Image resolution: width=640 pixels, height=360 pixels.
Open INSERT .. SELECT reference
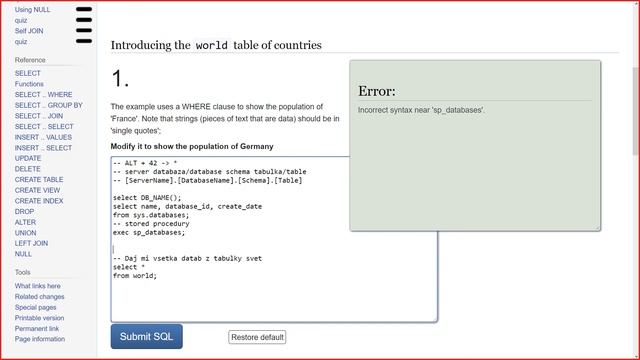click(43, 148)
